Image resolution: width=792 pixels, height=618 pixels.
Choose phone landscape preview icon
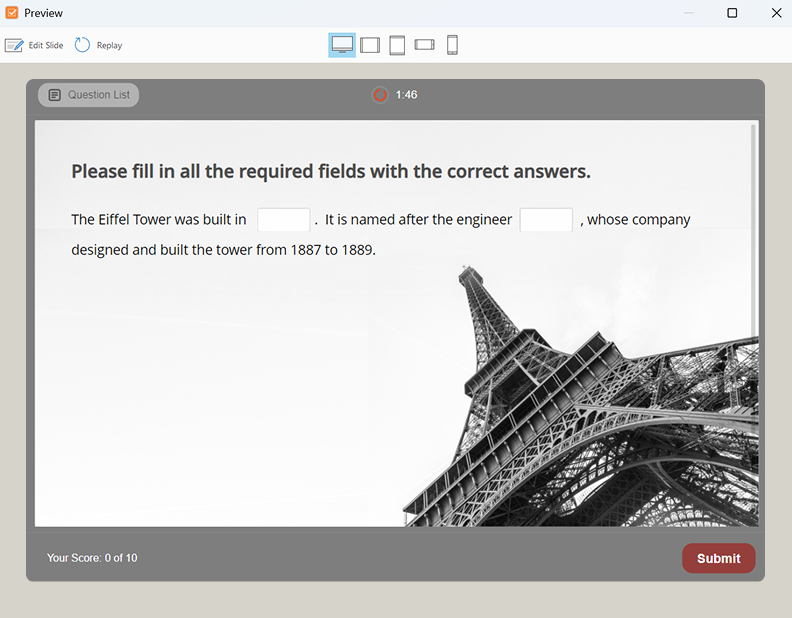424,45
